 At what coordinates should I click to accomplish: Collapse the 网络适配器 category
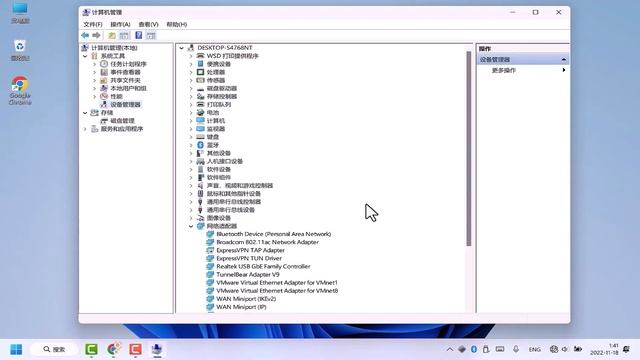coord(191,226)
